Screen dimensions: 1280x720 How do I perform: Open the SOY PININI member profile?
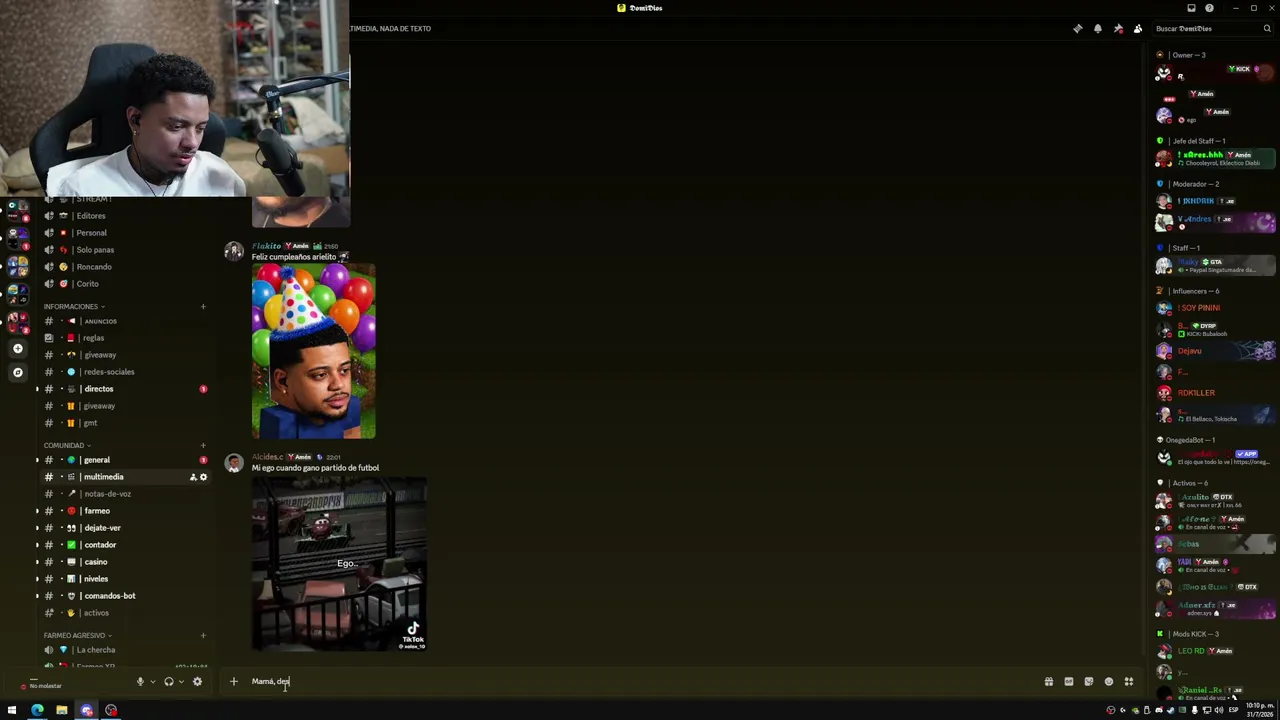tap(1215, 308)
